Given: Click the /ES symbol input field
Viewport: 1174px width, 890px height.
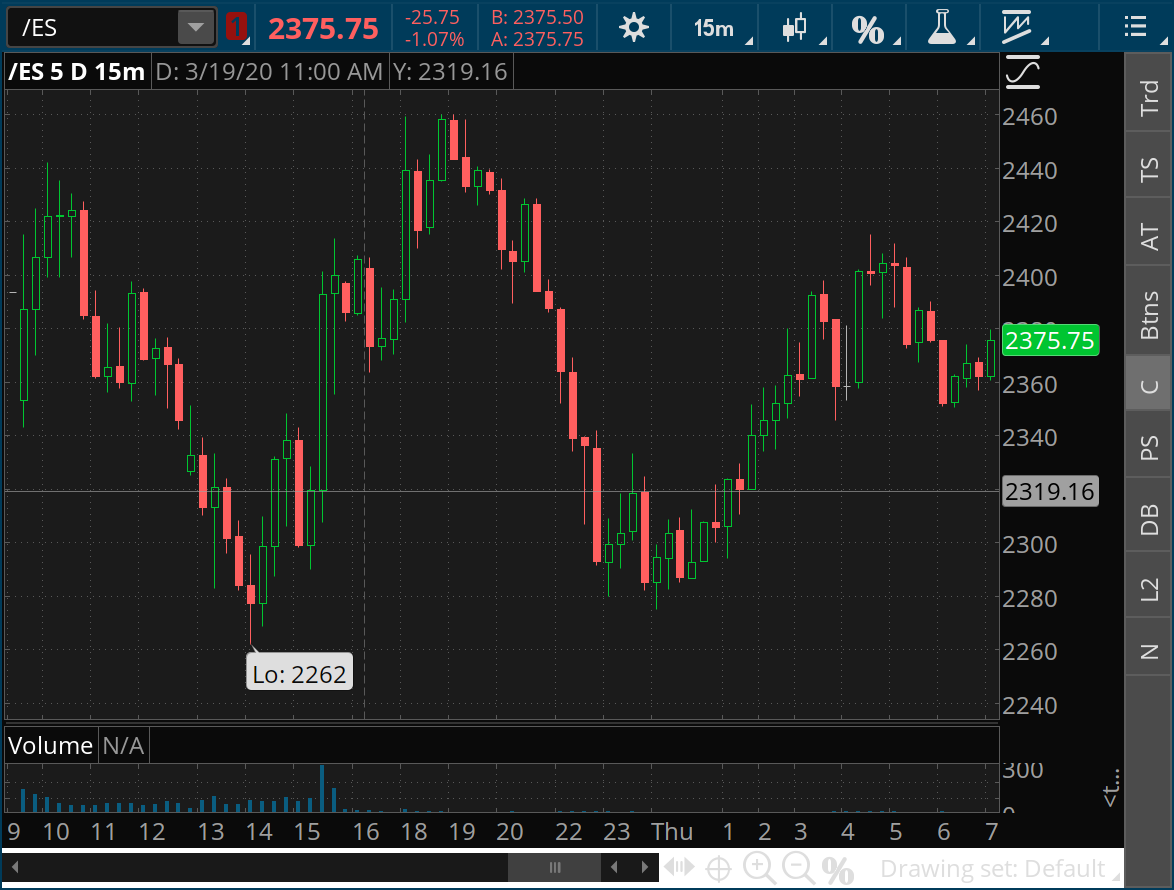Looking at the screenshot, I should [x=94, y=28].
